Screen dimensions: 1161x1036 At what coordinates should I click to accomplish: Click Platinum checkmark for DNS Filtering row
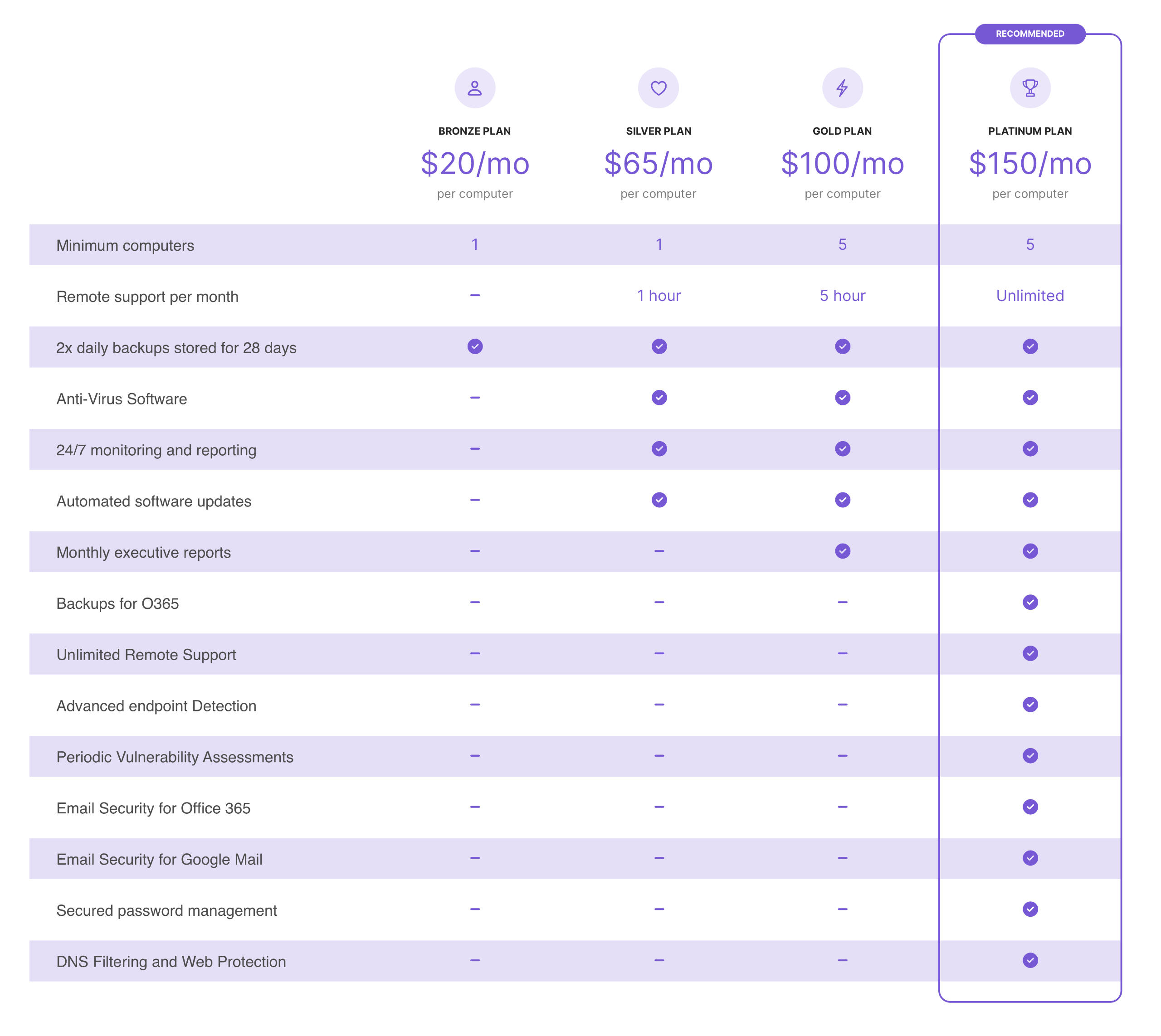point(1029,960)
